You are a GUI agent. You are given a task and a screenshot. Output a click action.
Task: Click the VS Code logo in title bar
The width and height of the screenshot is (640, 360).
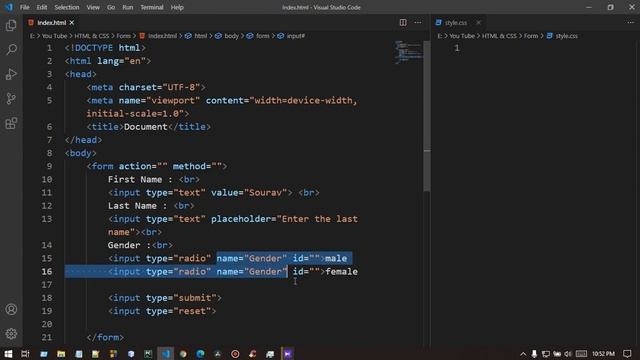[9, 7]
